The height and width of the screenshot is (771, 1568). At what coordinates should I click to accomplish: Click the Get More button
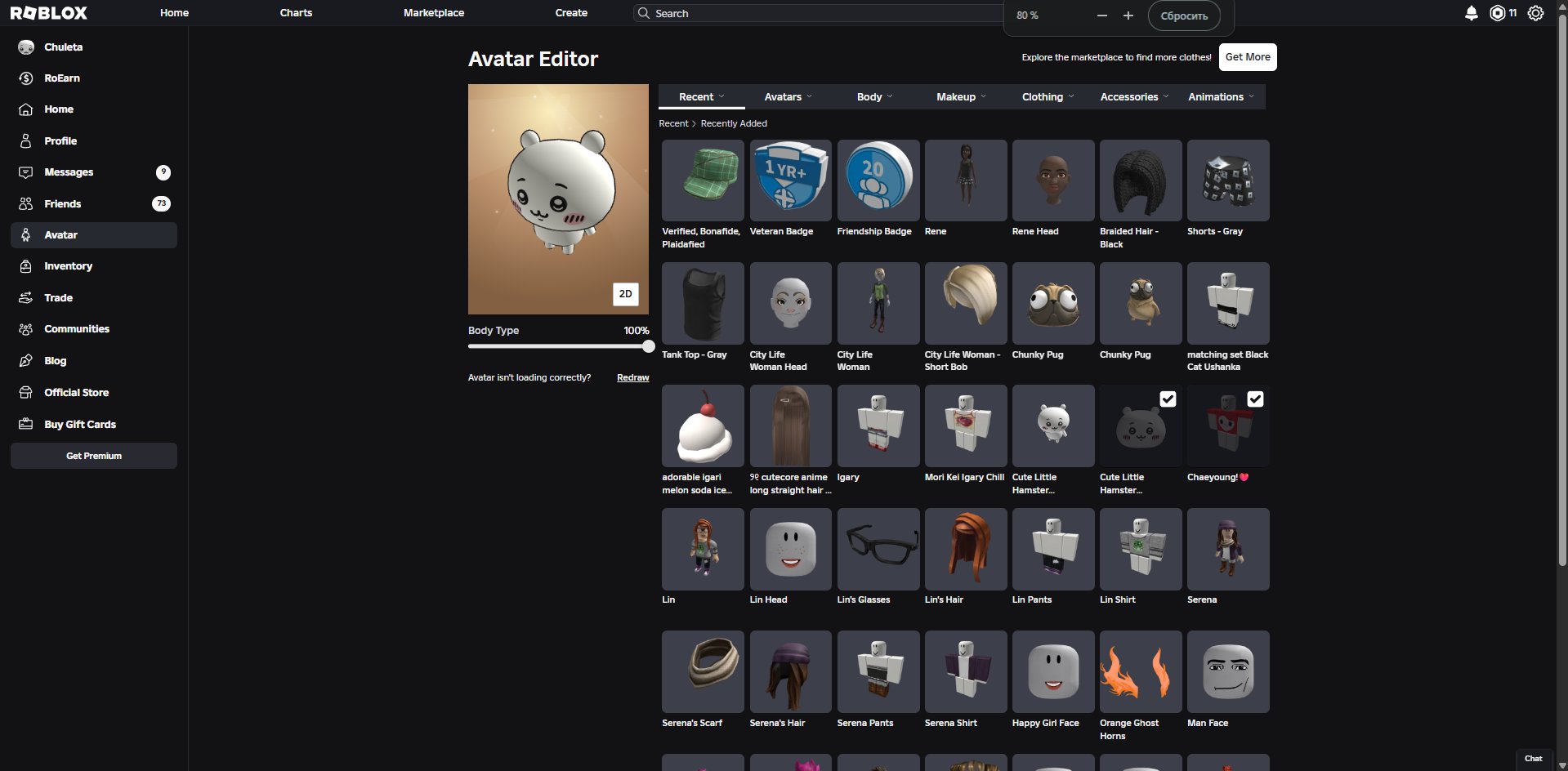tap(1248, 57)
